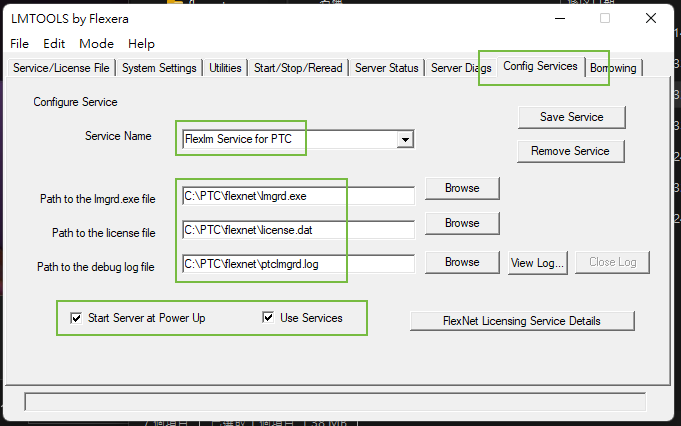Open the Mode menu
Image resolution: width=681 pixels, height=426 pixels.
pos(97,44)
